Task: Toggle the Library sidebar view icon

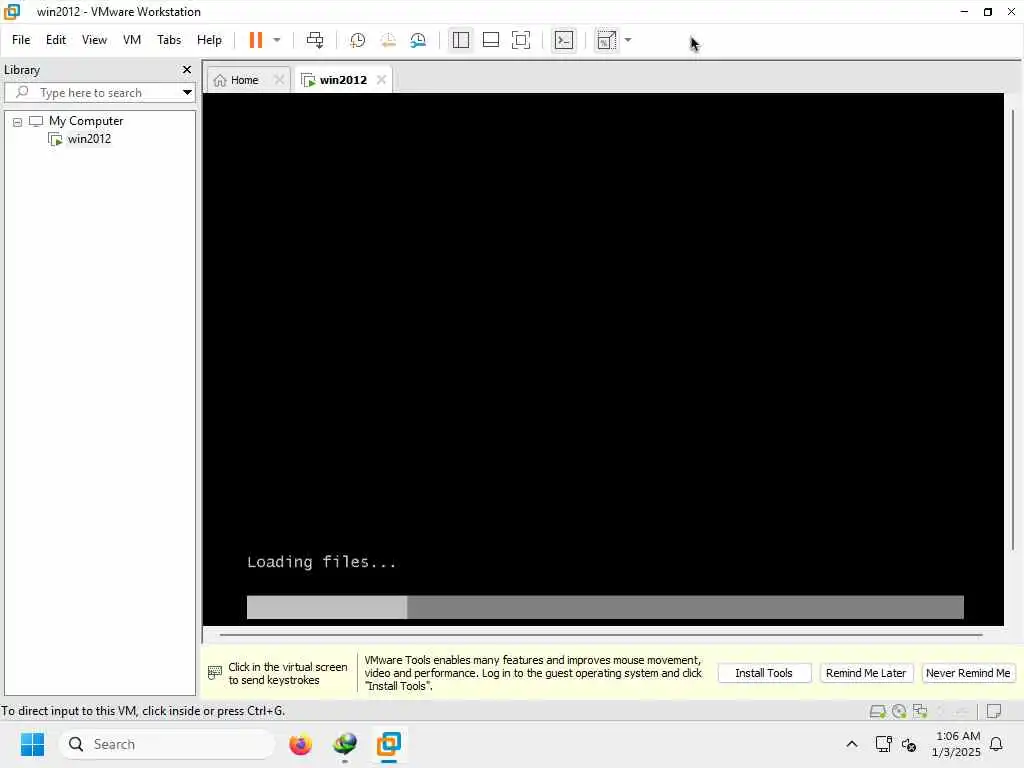Action: click(x=460, y=40)
